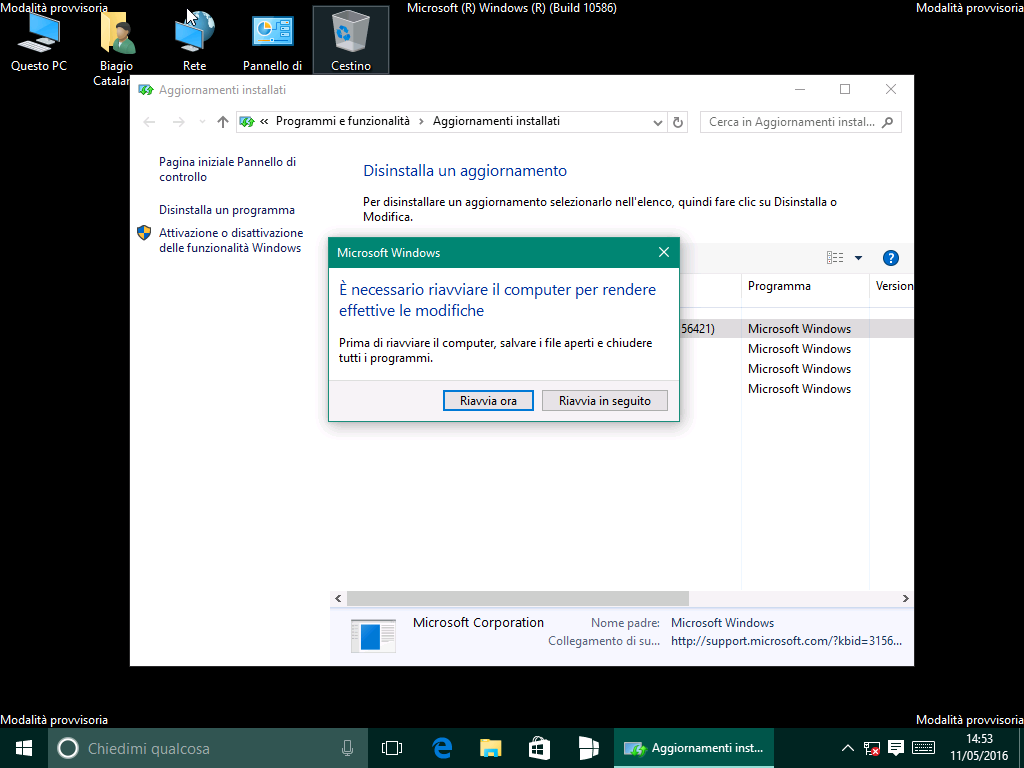Click the folder icon in the address bar
1024x768 pixels.
point(247,122)
